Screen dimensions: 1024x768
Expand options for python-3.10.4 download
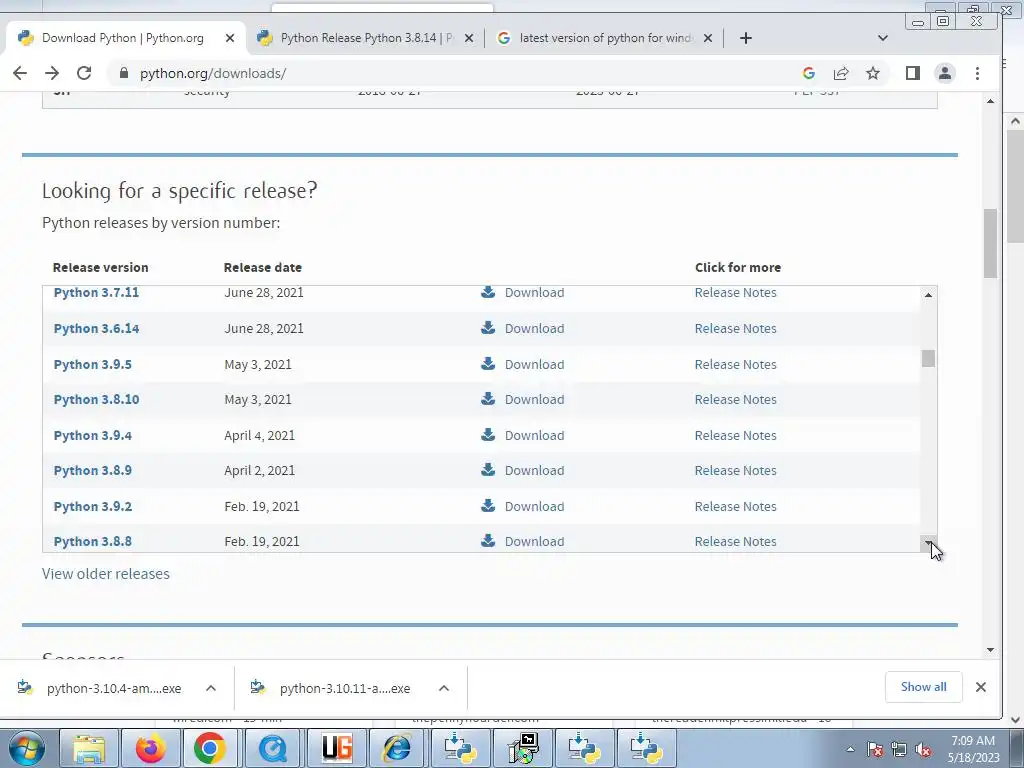tap(210, 688)
